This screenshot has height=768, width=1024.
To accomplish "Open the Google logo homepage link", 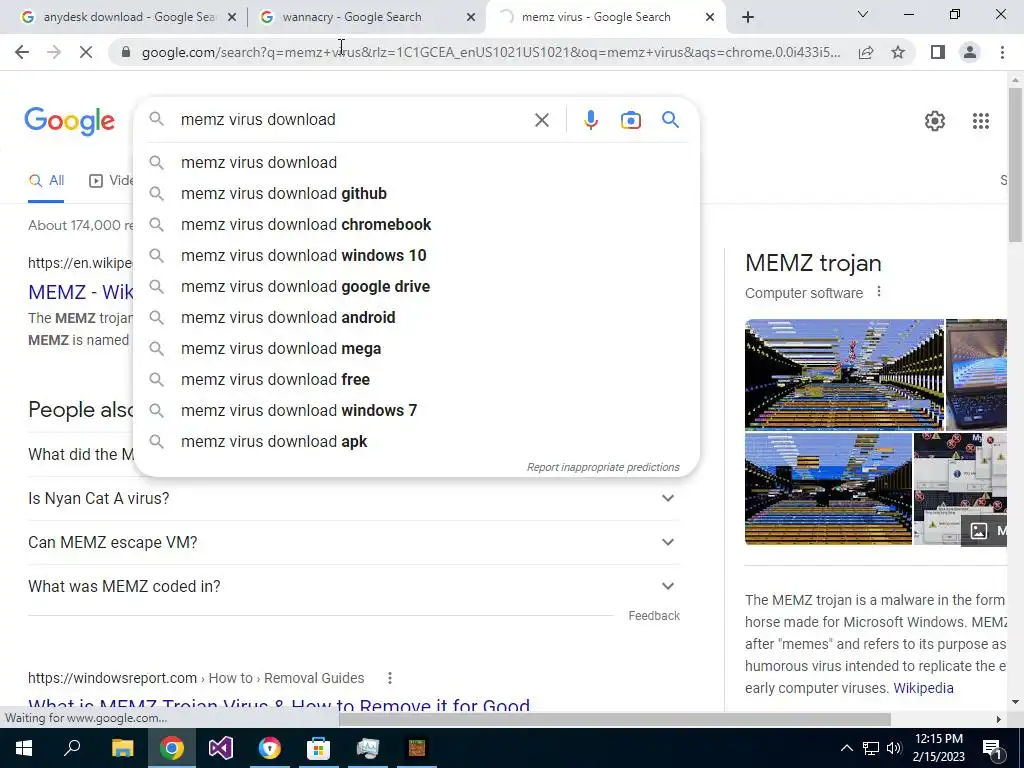I will [69, 121].
